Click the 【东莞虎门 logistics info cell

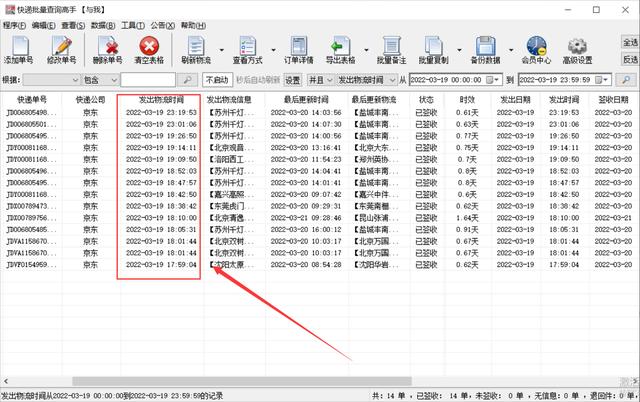(231, 206)
